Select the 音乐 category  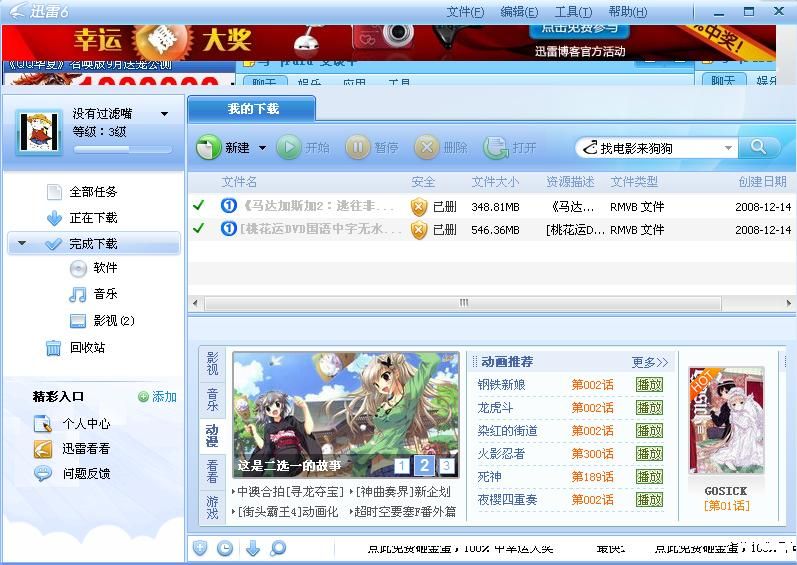tap(94, 294)
